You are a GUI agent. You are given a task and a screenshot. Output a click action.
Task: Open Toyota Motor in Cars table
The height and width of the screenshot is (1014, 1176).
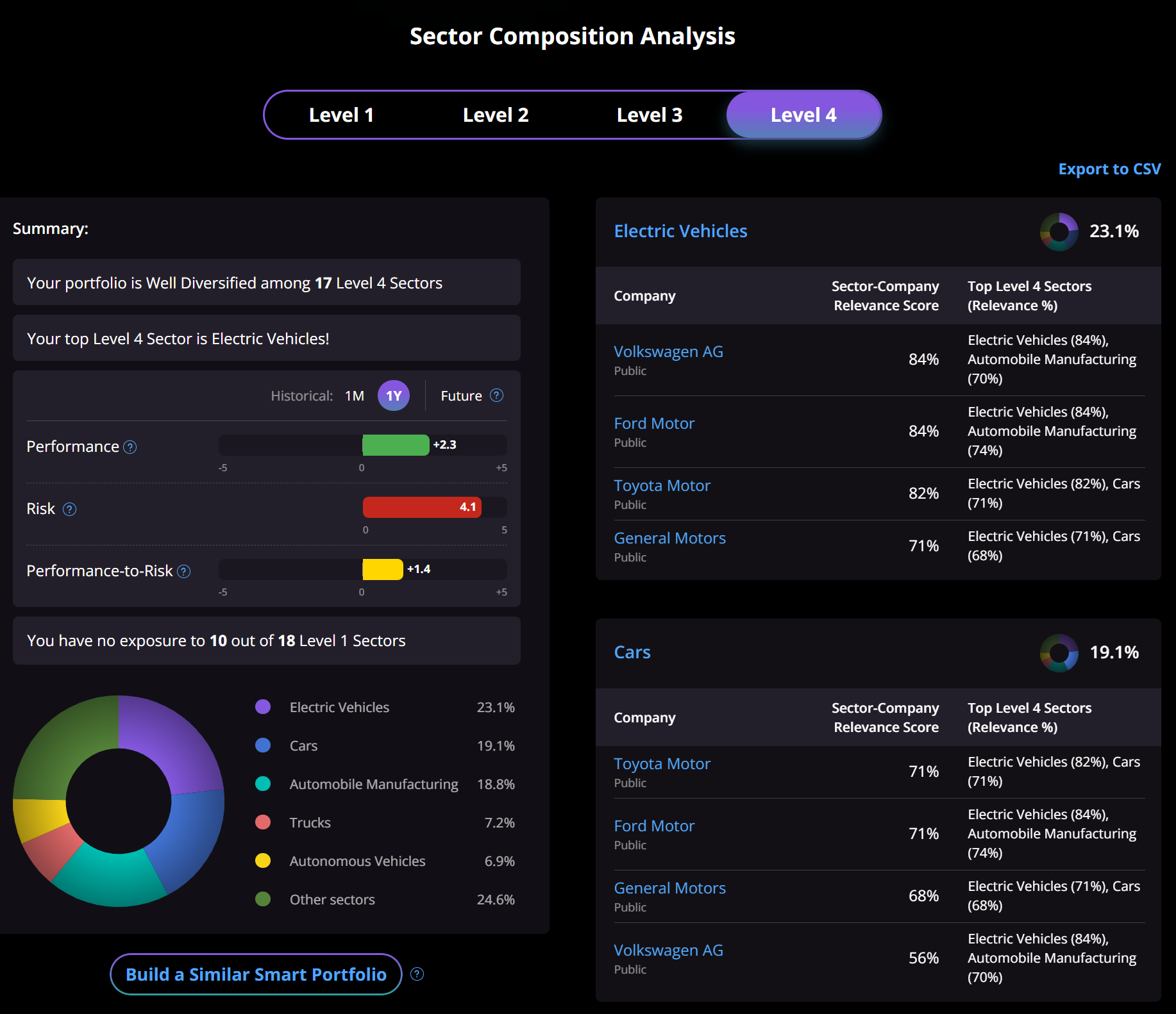tap(662, 763)
